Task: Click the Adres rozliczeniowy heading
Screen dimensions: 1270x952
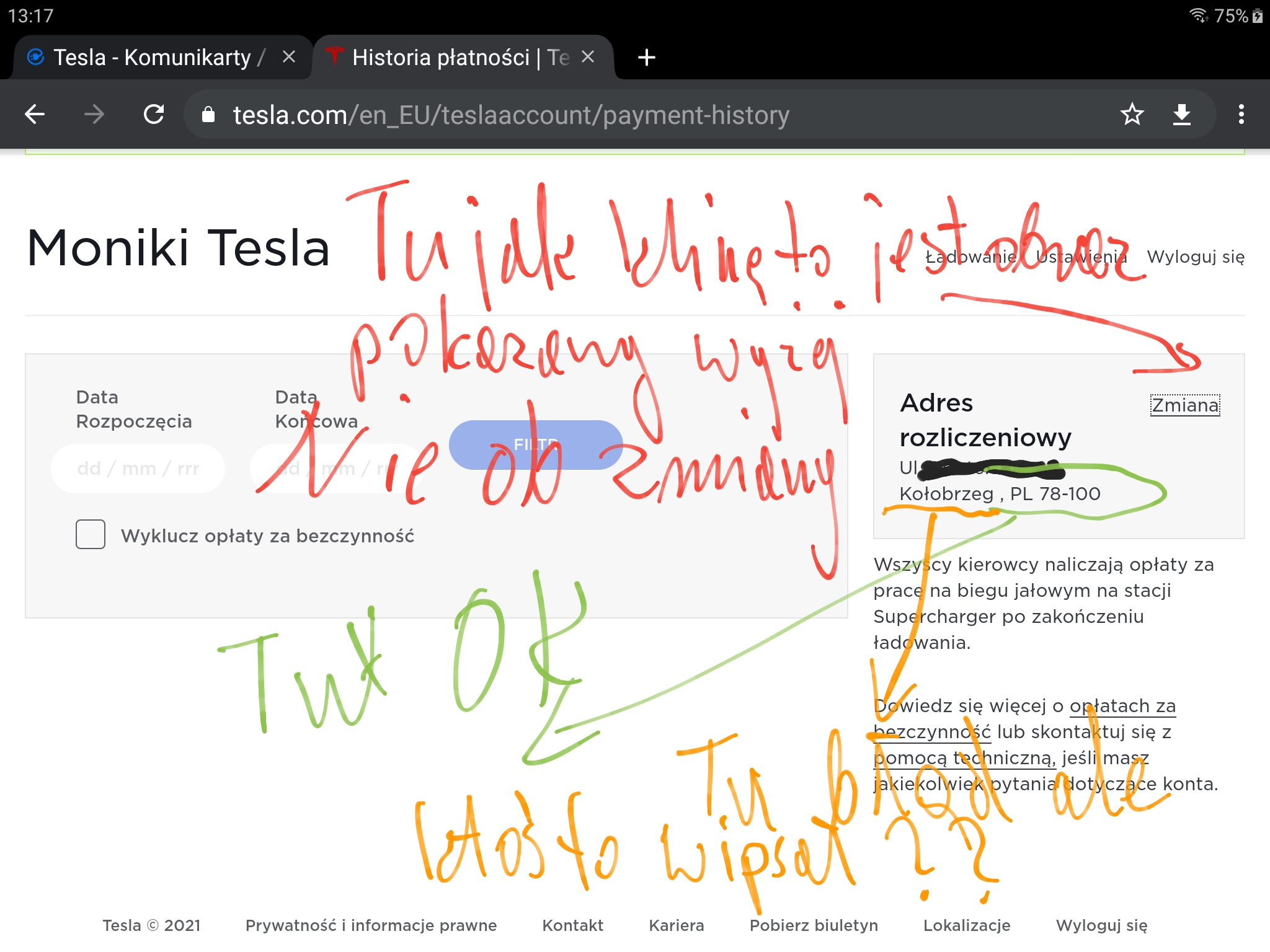Action: tap(985, 420)
